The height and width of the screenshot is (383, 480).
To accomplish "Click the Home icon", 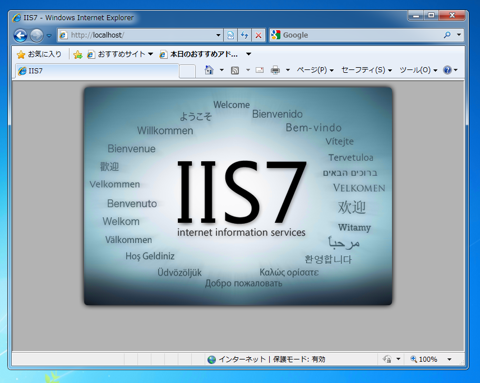I will tap(209, 70).
